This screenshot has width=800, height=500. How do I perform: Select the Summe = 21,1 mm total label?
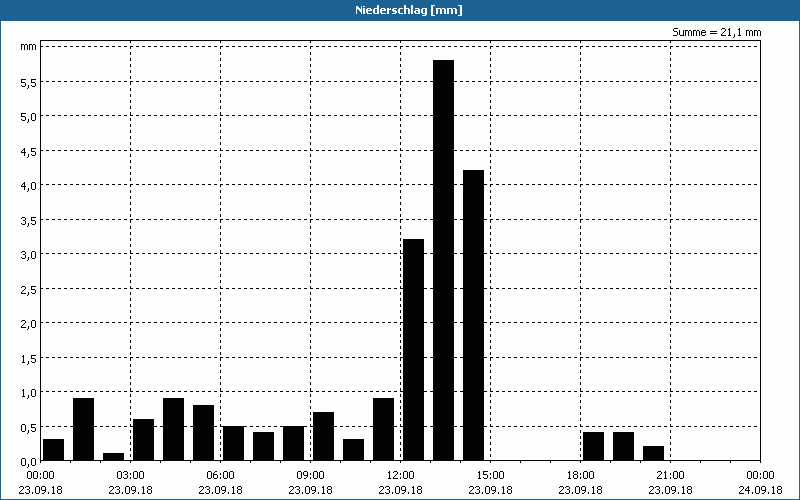point(716,32)
